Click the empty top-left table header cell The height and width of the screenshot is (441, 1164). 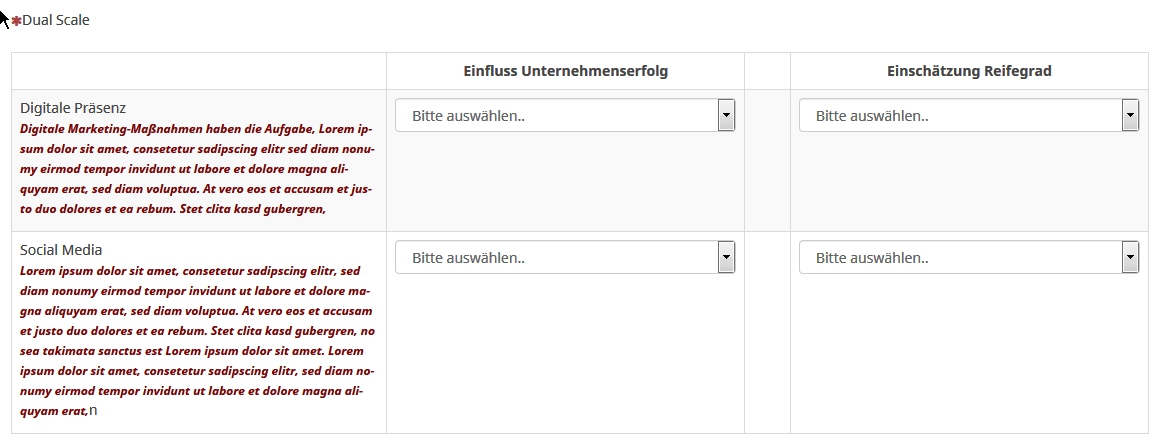199,71
